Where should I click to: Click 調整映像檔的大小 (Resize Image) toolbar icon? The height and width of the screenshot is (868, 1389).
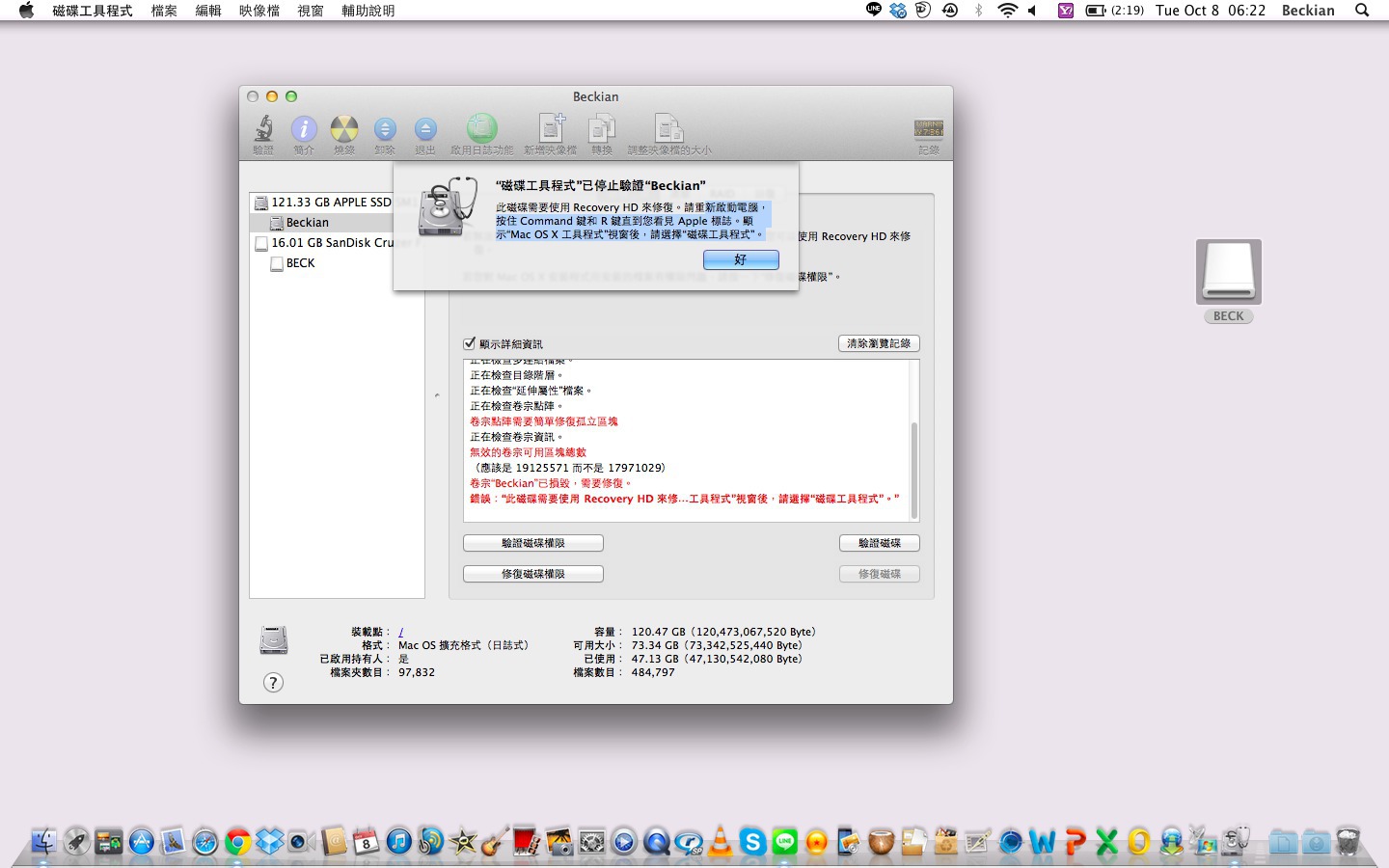(669, 134)
